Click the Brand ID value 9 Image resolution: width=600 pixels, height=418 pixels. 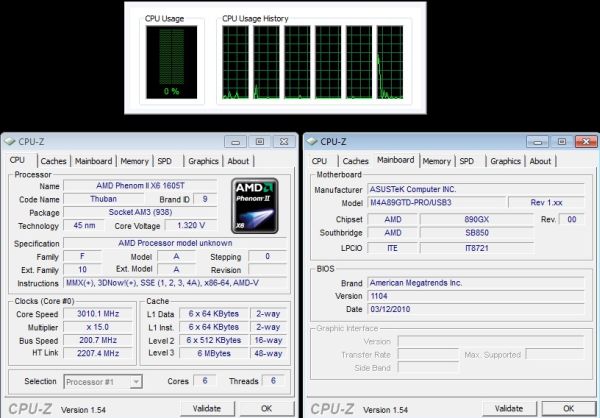coord(205,199)
